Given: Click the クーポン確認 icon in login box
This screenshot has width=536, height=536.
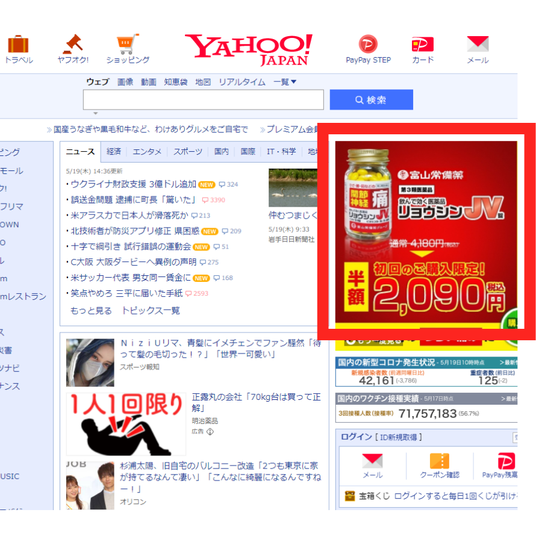Looking at the screenshot, I should coord(440,461).
